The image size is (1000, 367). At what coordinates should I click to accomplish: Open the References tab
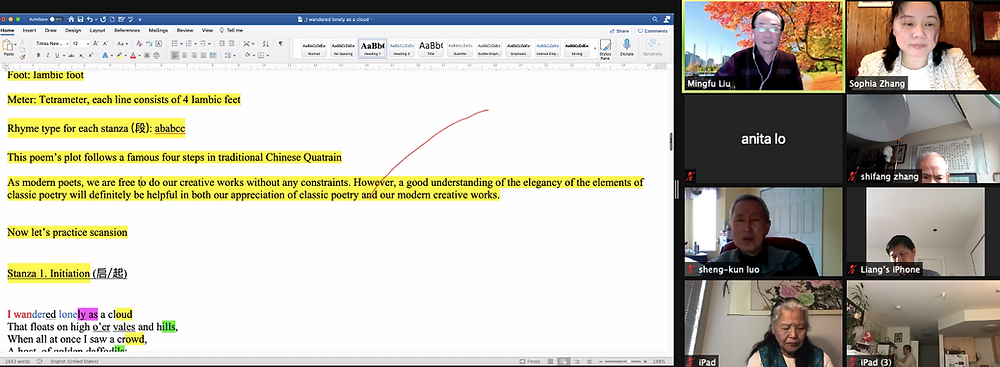pos(127,30)
